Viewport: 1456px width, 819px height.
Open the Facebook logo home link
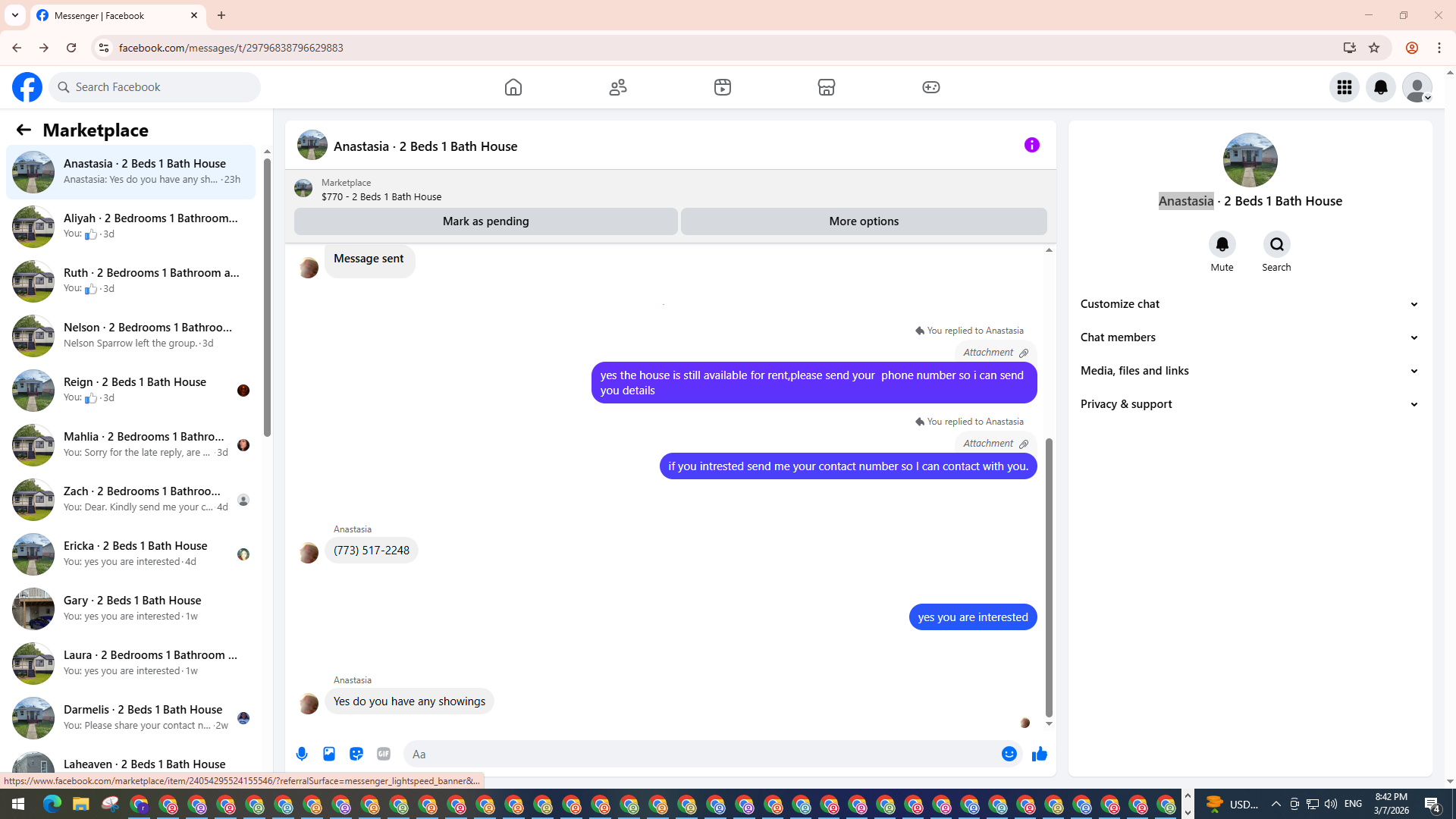(x=27, y=87)
